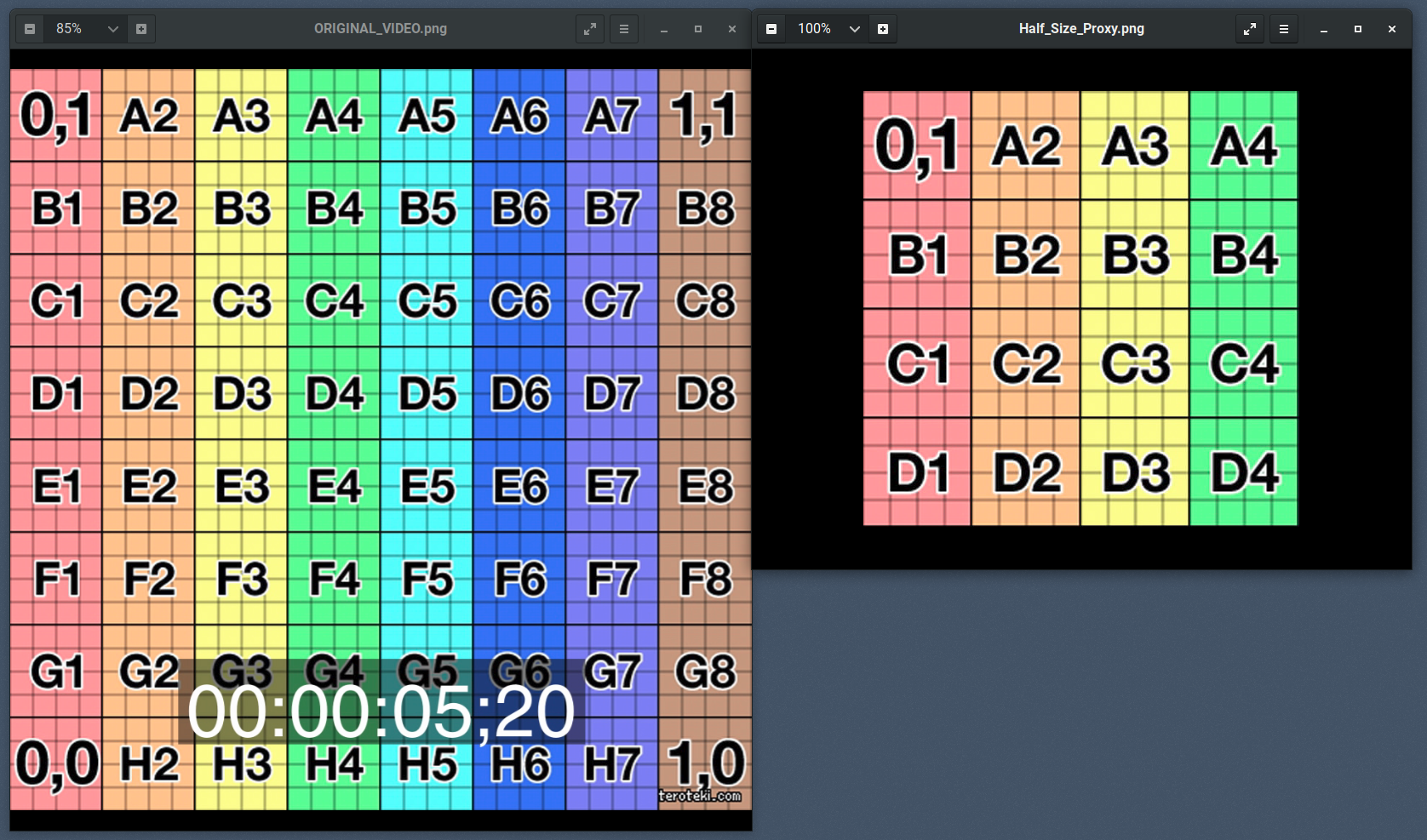Click the B2 orange cell in half-size proxy
Image resolution: width=1427 pixels, height=840 pixels.
click(1026, 254)
